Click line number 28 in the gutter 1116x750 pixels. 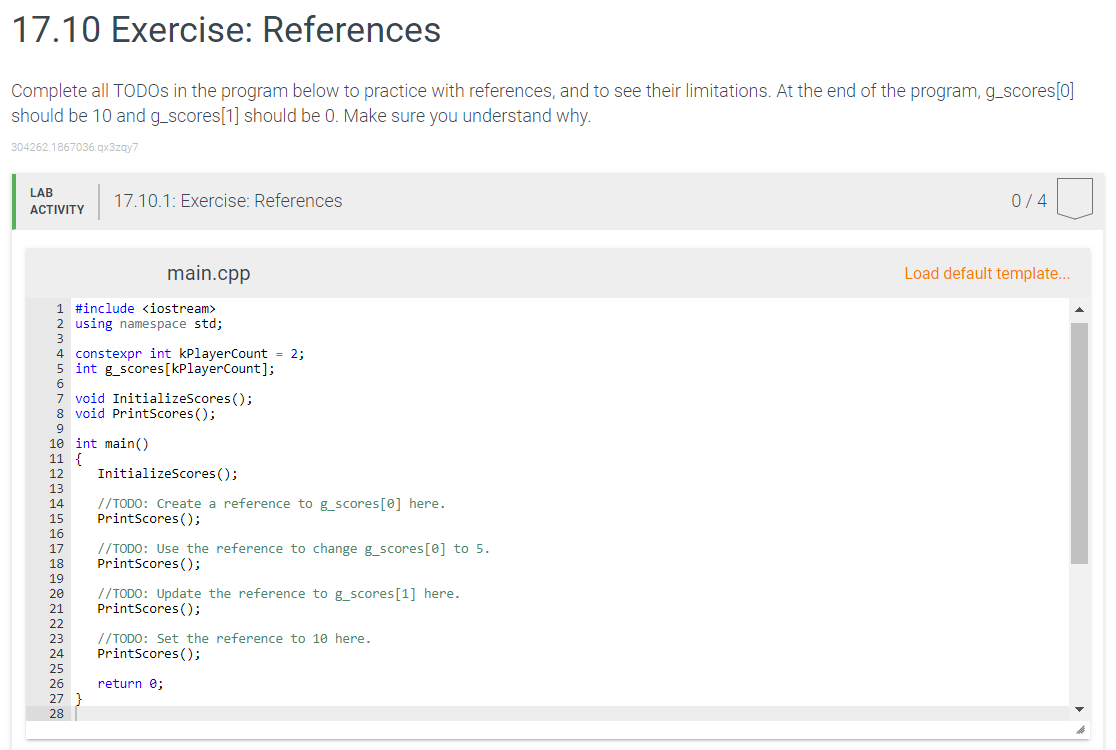(x=56, y=713)
